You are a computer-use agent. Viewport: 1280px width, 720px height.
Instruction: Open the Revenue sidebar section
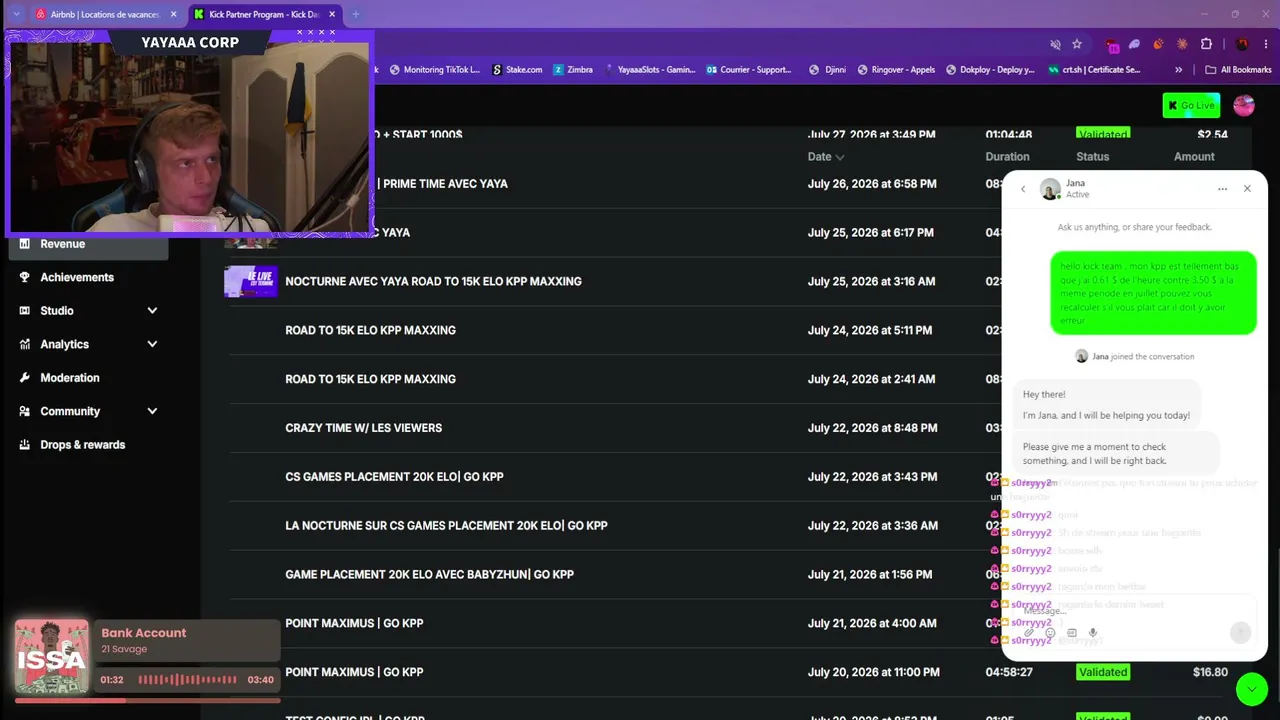(x=88, y=244)
